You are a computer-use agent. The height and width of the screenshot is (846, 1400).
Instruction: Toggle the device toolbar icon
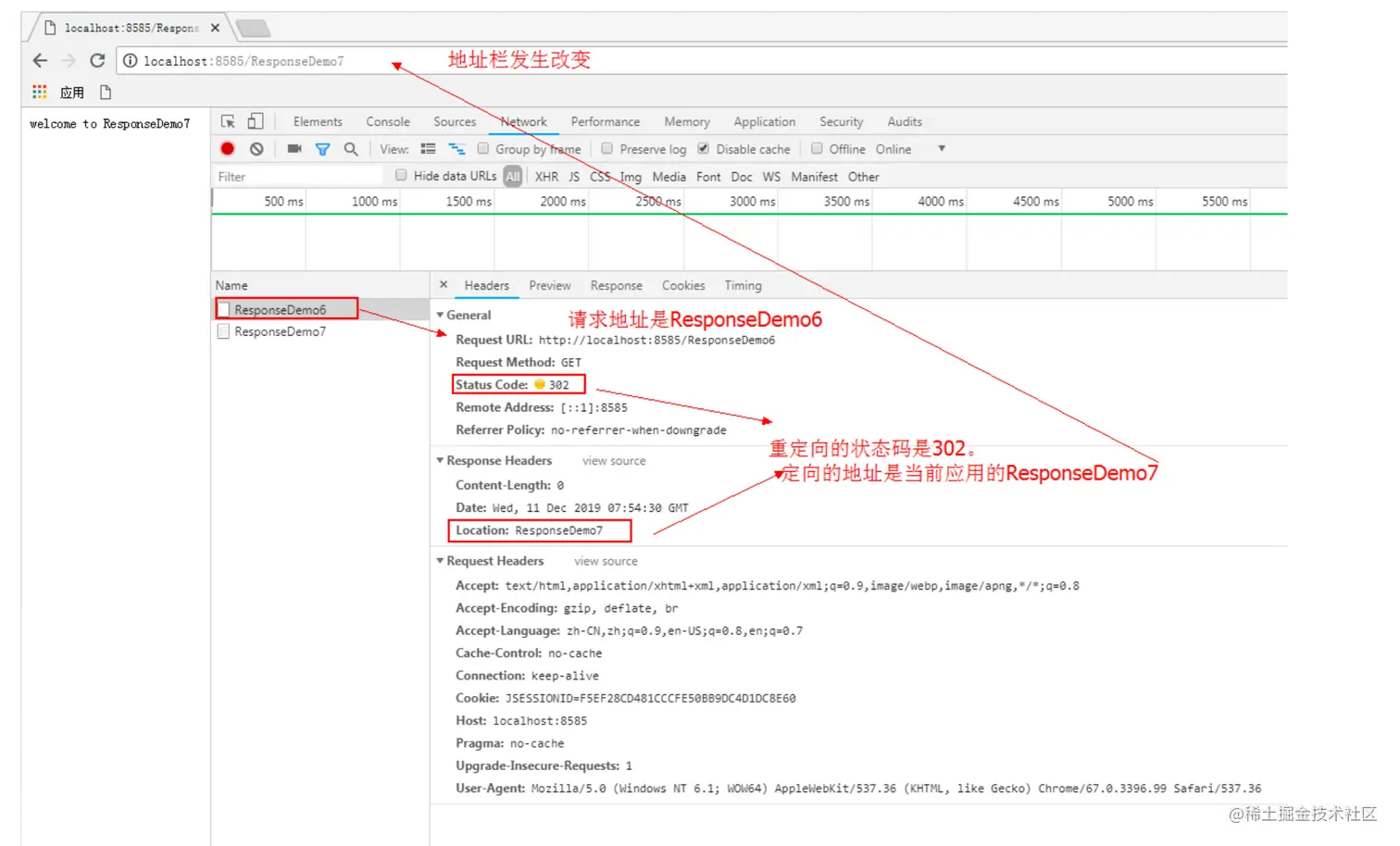256,121
